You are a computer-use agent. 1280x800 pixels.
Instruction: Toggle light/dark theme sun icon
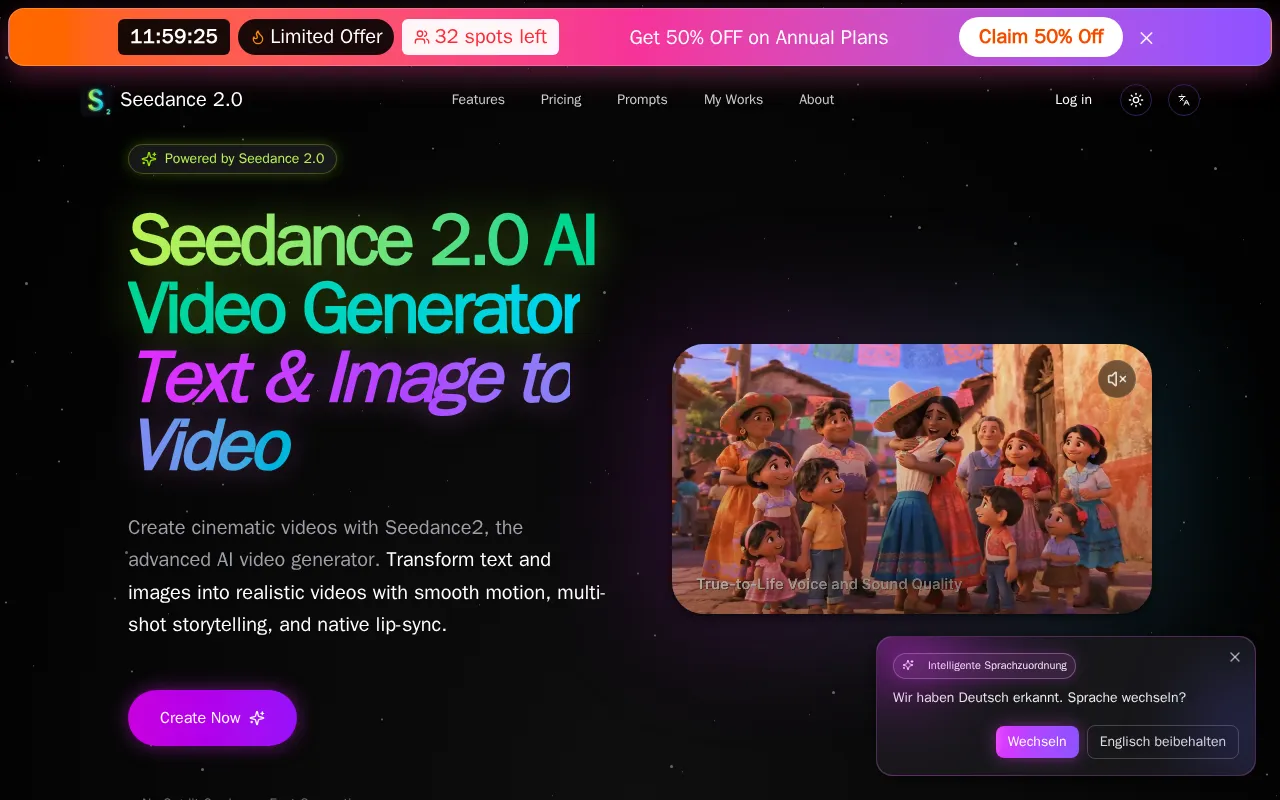1136,100
